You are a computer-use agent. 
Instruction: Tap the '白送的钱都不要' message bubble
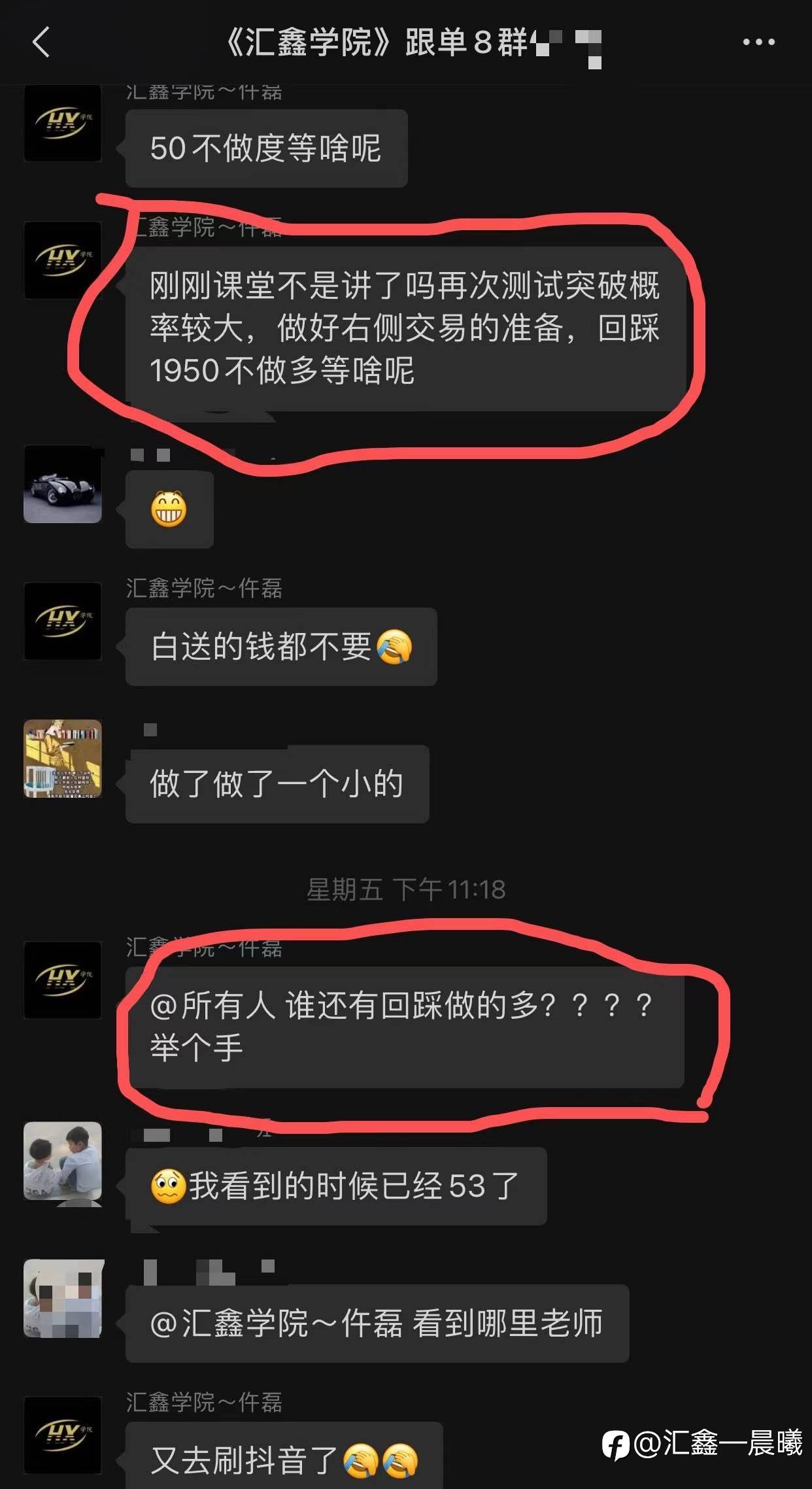point(281,647)
